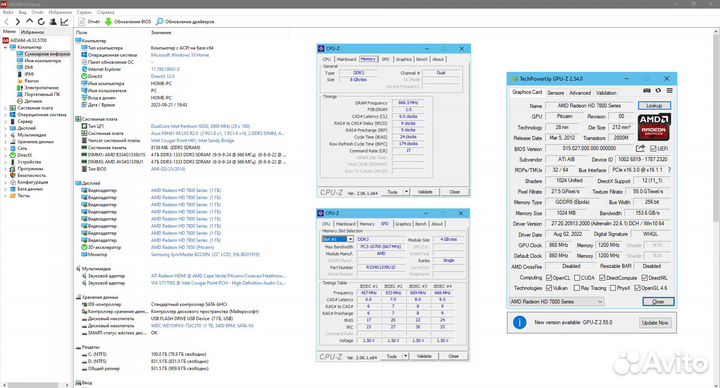Click Validate button in CPU-Z Memory window

pyautogui.click(x=425, y=192)
